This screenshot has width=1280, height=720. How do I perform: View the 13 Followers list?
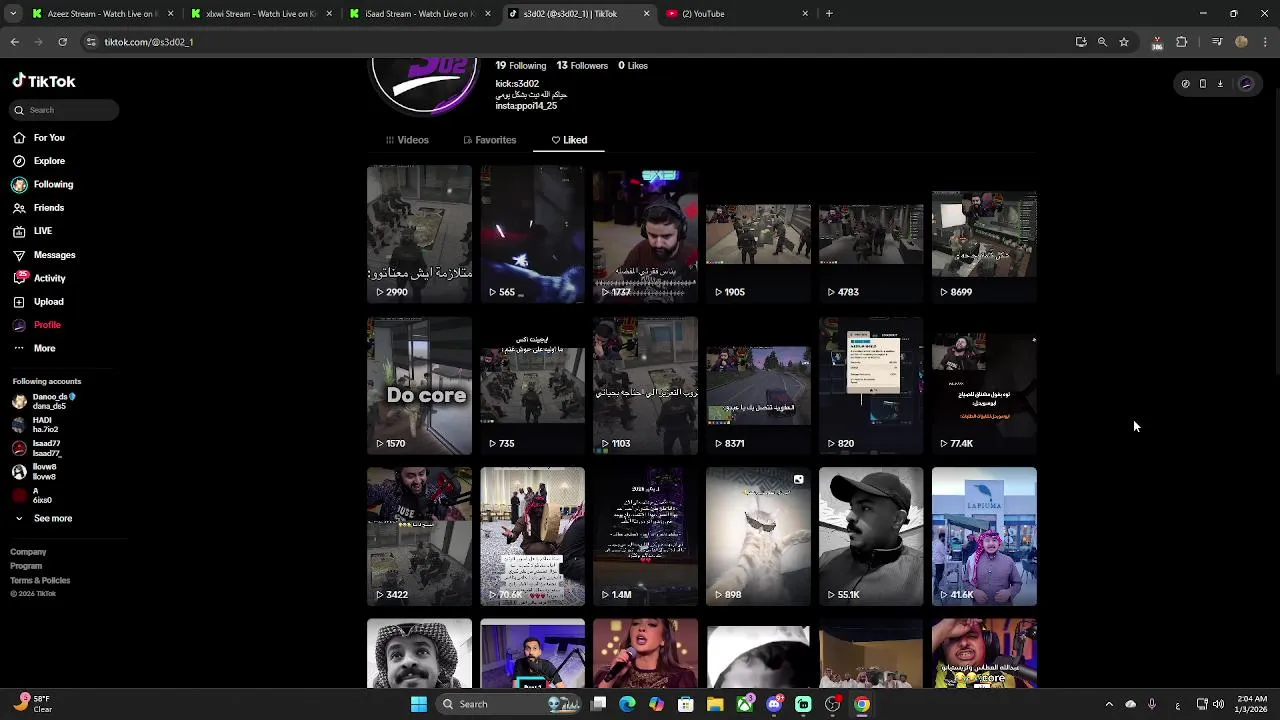tap(582, 66)
